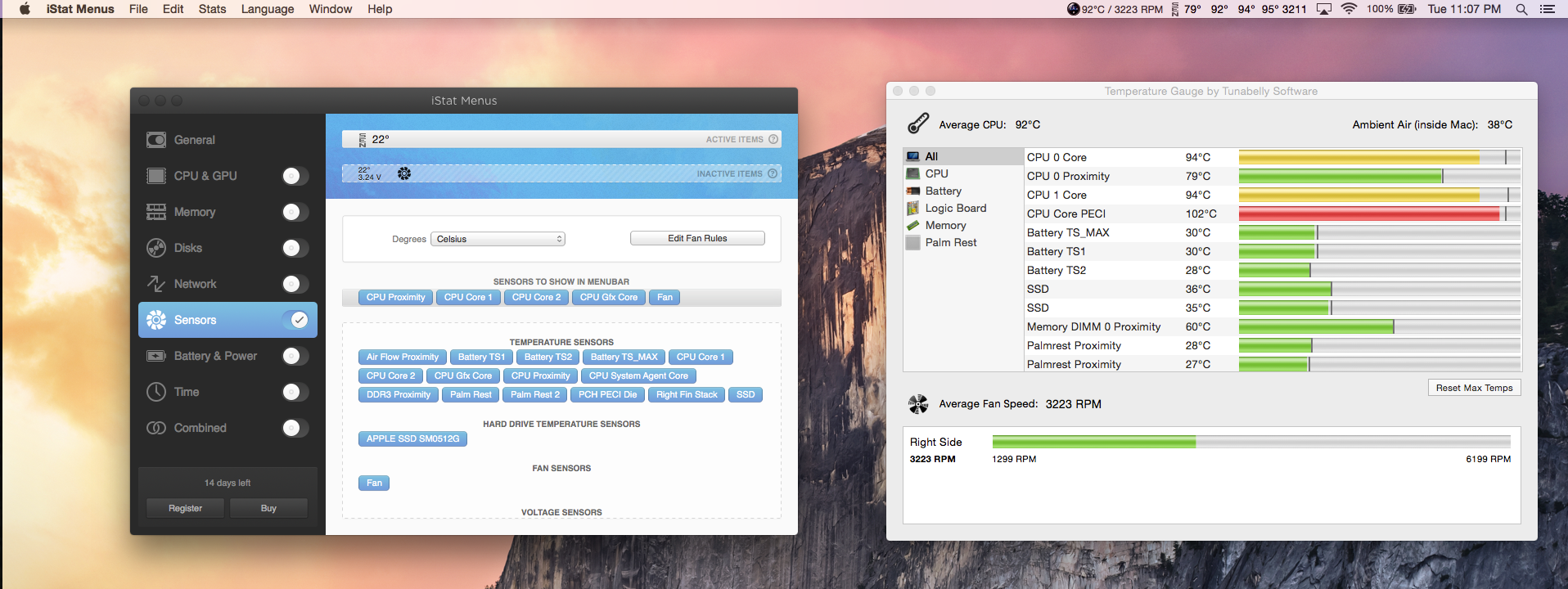Click the APPLE SSD SM0512G sensor tag
The width and height of the screenshot is (1568, 589).
click(x=412, y=438)
